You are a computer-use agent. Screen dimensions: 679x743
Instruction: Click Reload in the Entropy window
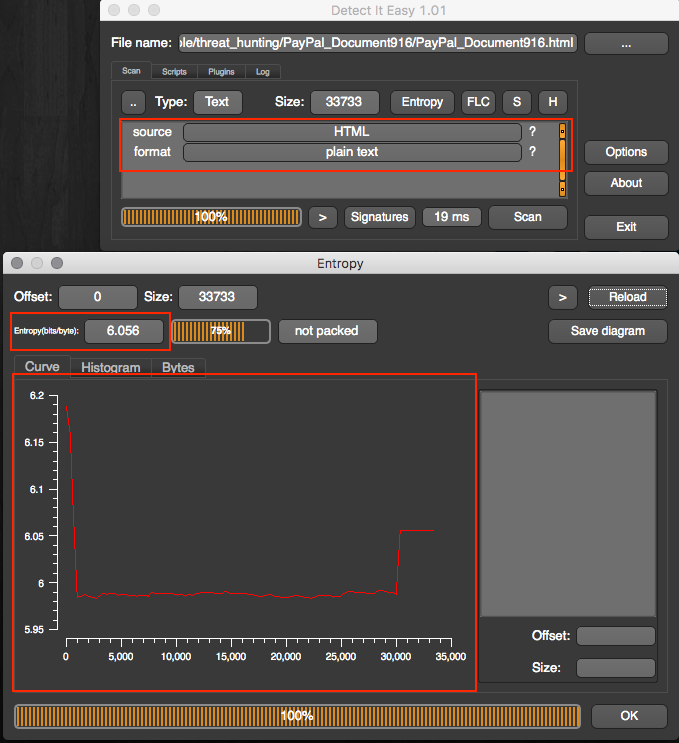(626, 297)
